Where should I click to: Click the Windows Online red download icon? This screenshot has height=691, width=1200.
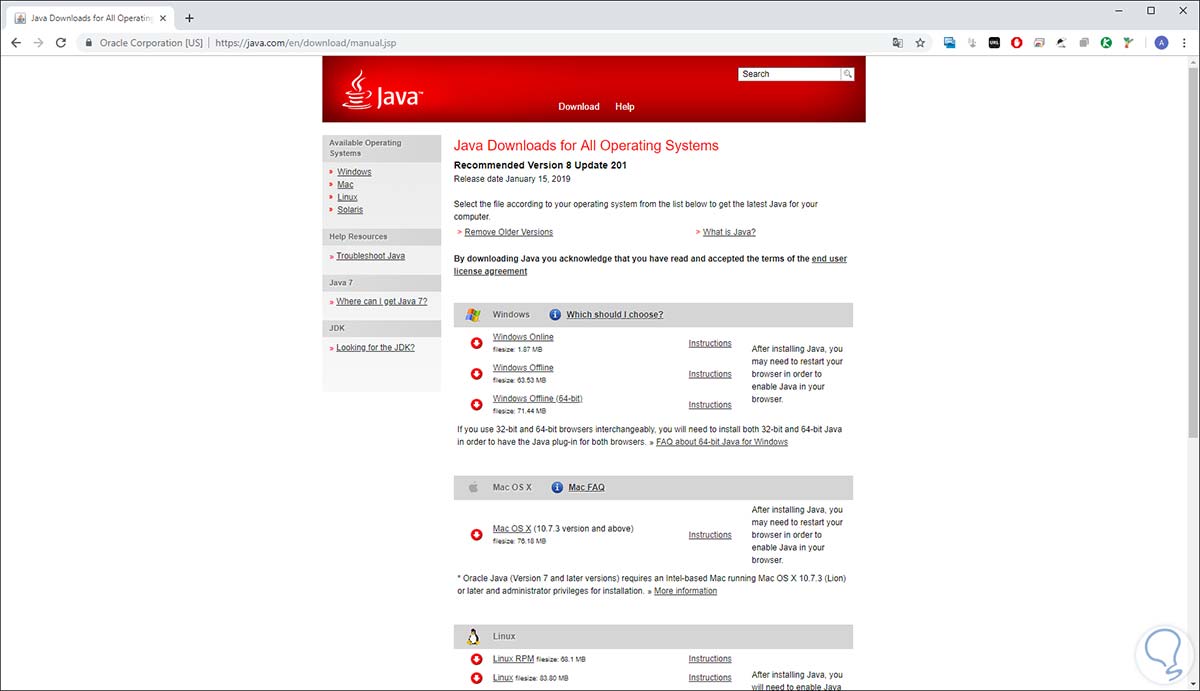click(476, 343)
